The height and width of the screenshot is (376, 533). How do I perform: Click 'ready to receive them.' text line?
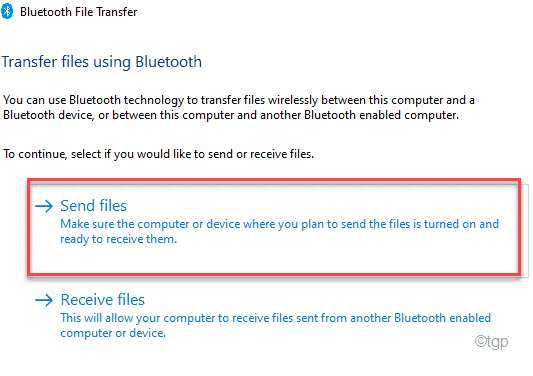pyautogui.click(x=119, y=239)
